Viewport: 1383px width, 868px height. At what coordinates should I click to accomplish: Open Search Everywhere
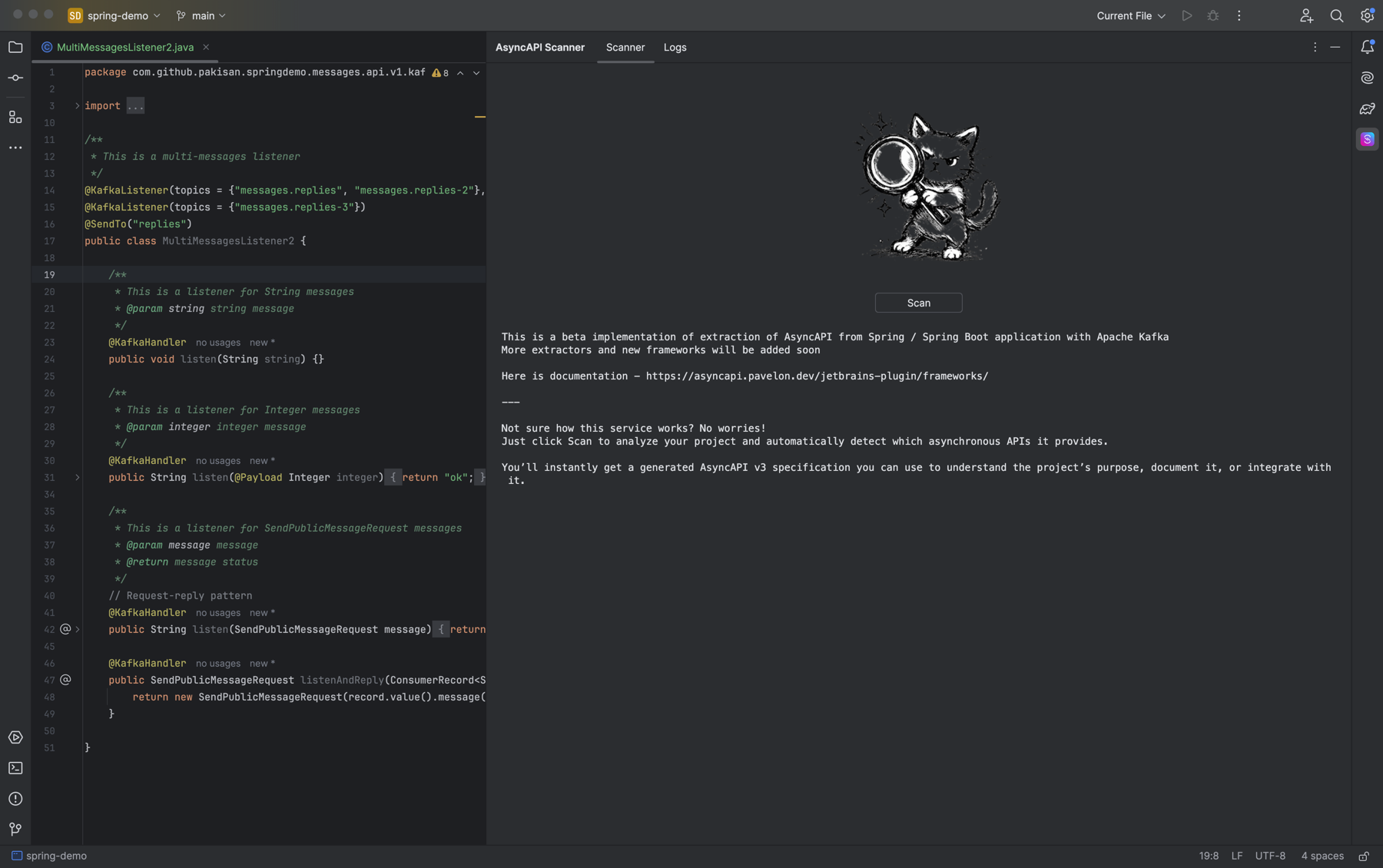tap(1337, 15)
